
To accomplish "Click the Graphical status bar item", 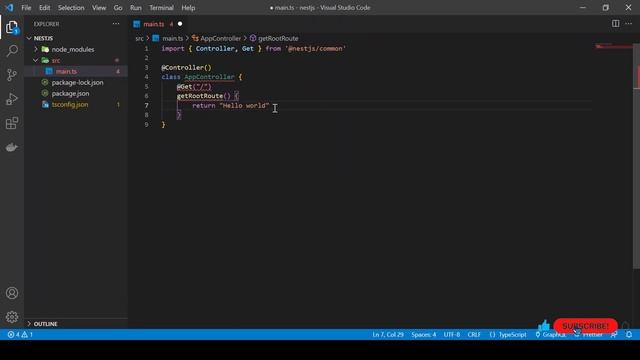I will coord(550,334).
